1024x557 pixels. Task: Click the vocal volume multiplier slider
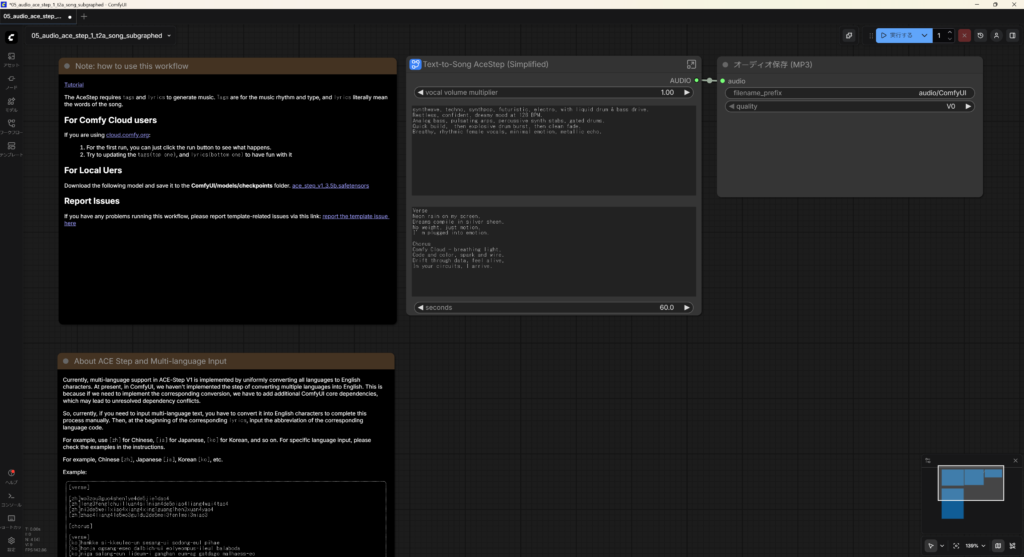point(553,92)
